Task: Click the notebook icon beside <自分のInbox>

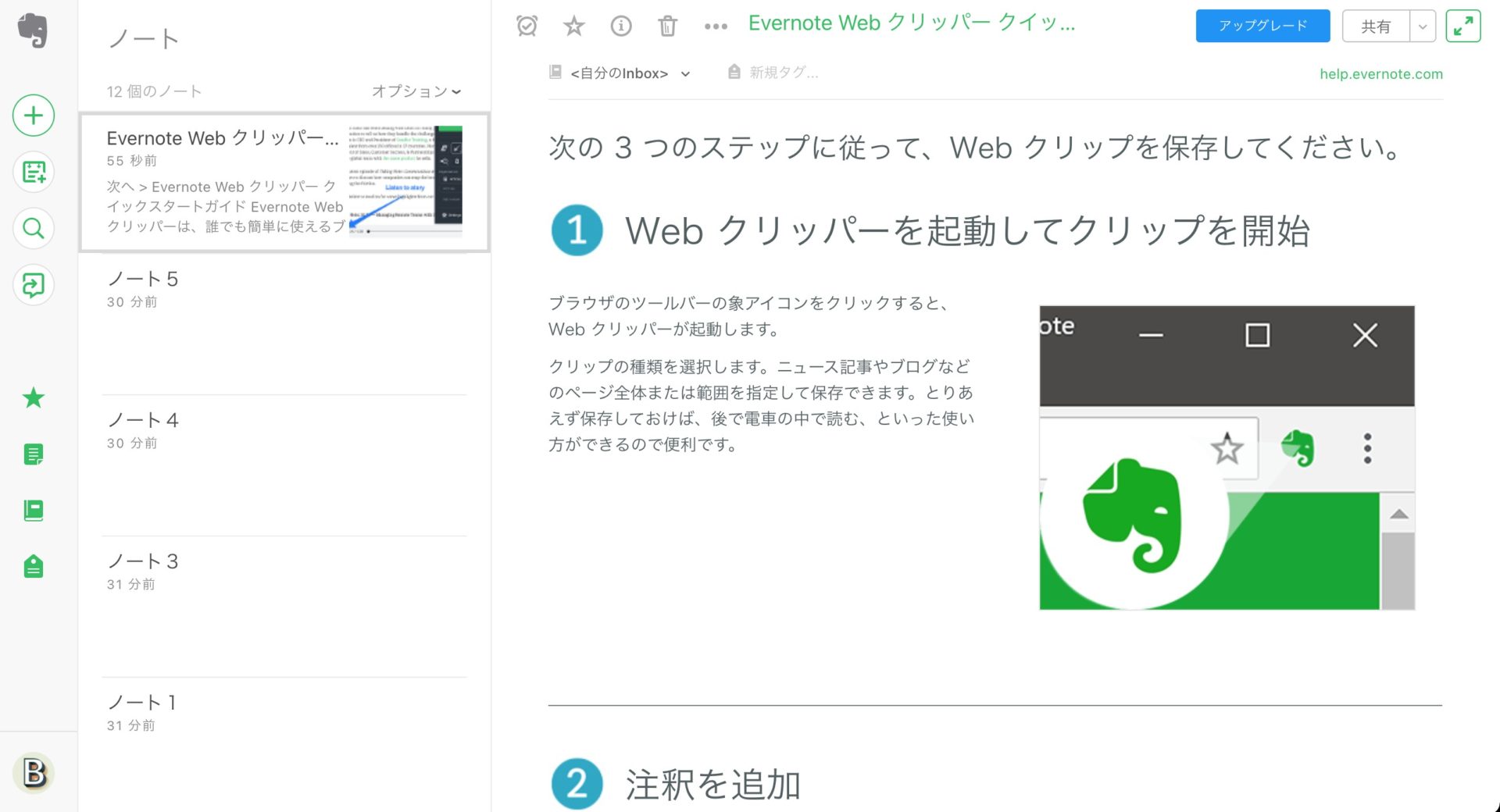Action: (555, 72)
